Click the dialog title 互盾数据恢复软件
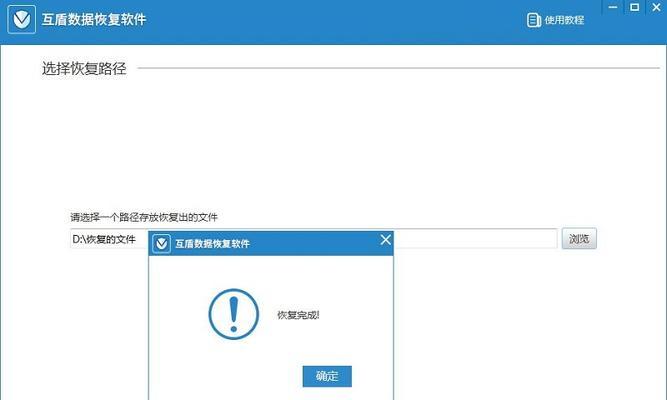Viewport: 667px width, 400px height. click(x=212, y=244)
